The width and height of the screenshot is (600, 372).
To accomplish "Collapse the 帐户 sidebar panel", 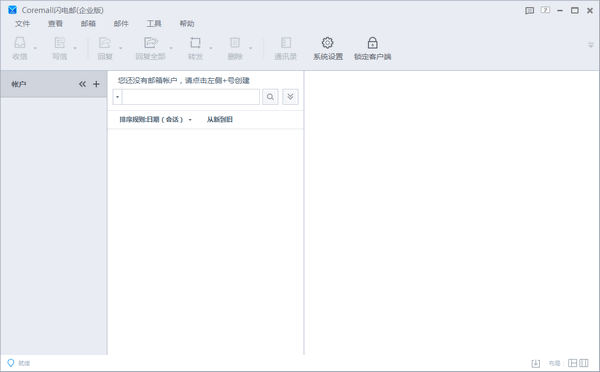I will (x=82, y=84).
